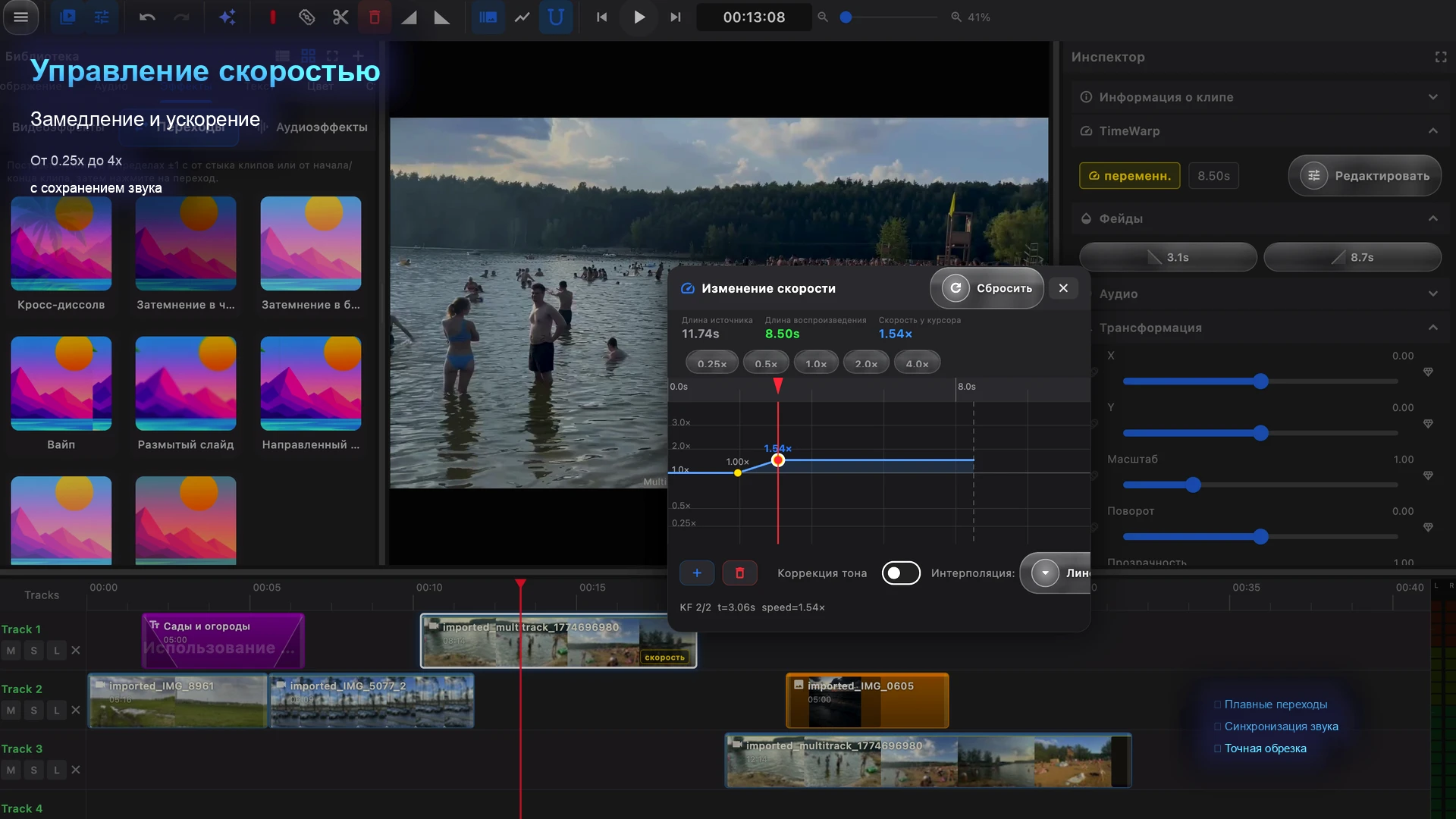The height and width of the screenshot is (819, 1456).
Task: Click Сбросить in speed change dialog
Action: click(x=987, y=288)
